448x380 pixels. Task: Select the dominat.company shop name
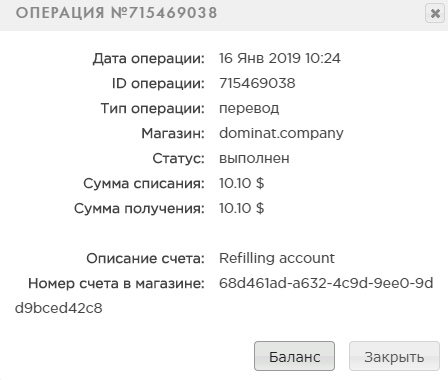[281, 133]
